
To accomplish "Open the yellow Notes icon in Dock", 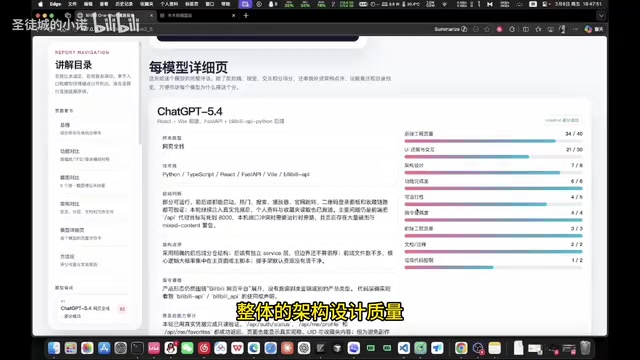I will point(495,348).
